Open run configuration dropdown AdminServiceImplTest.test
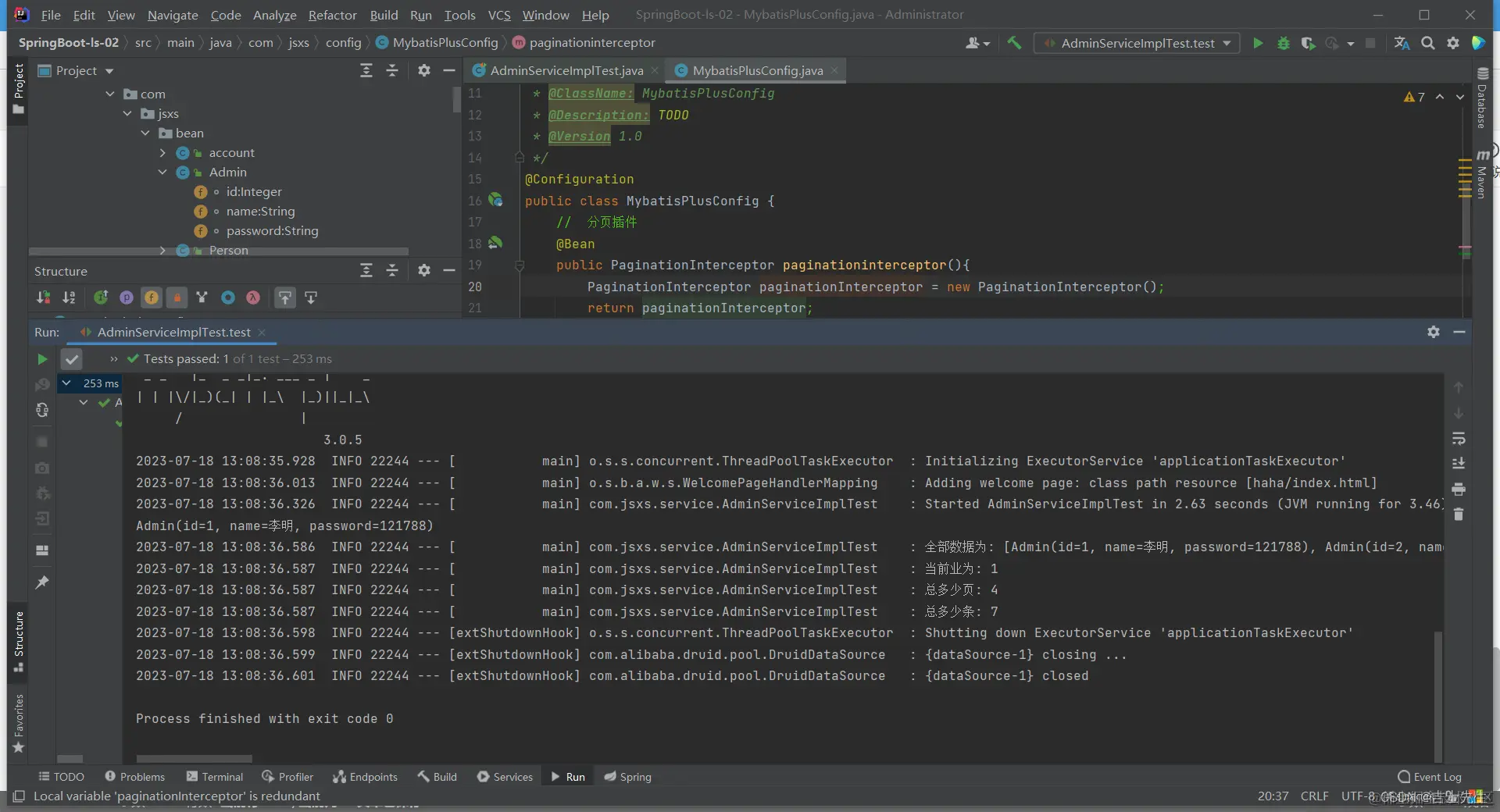Image resolution: width=1500 pixels, height=812 pixels. (1137, 43)
